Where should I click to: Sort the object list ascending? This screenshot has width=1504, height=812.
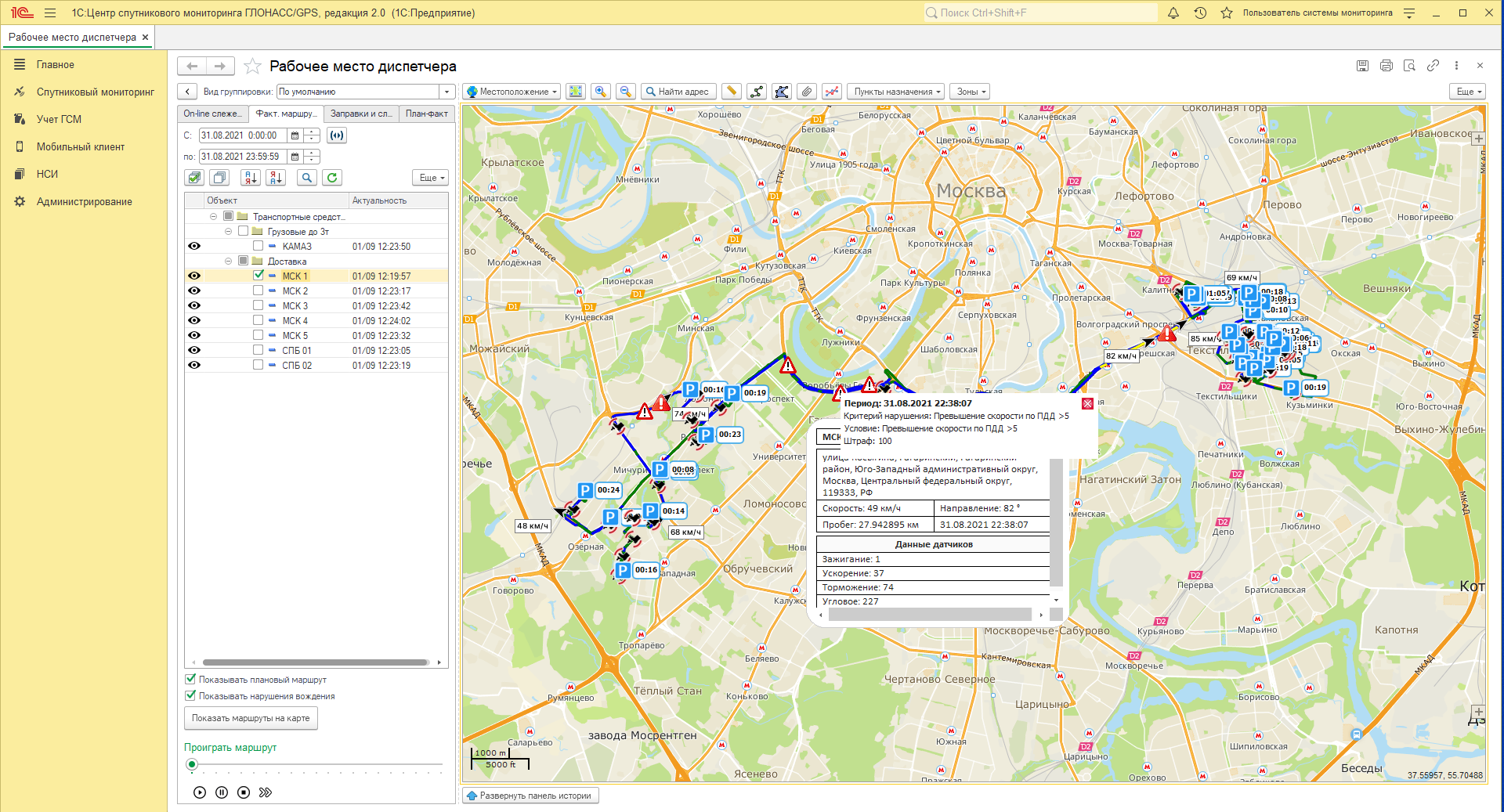point(251,178)
